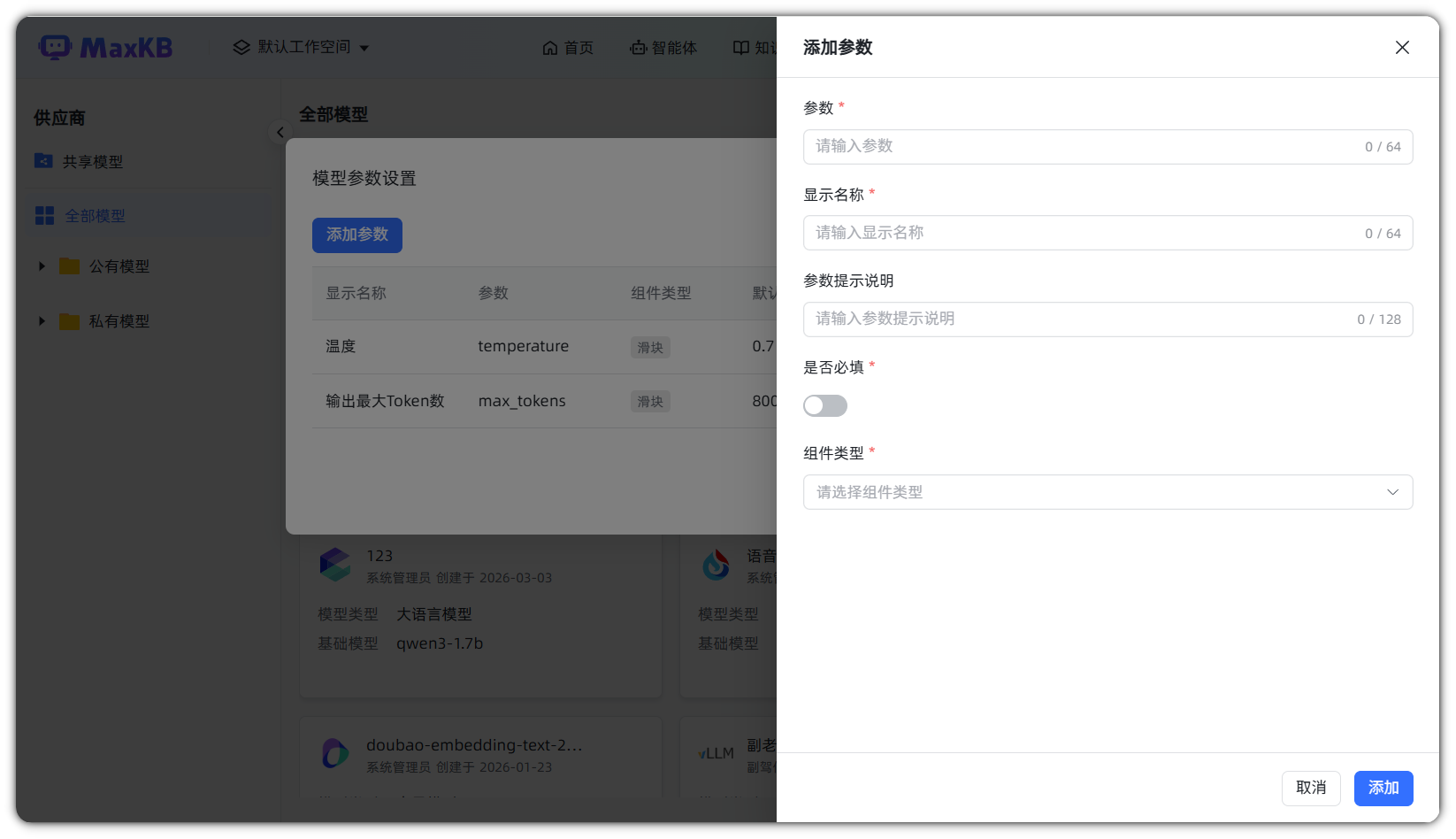Select 全部模型 in the sidebar

[x=150, y=216]
